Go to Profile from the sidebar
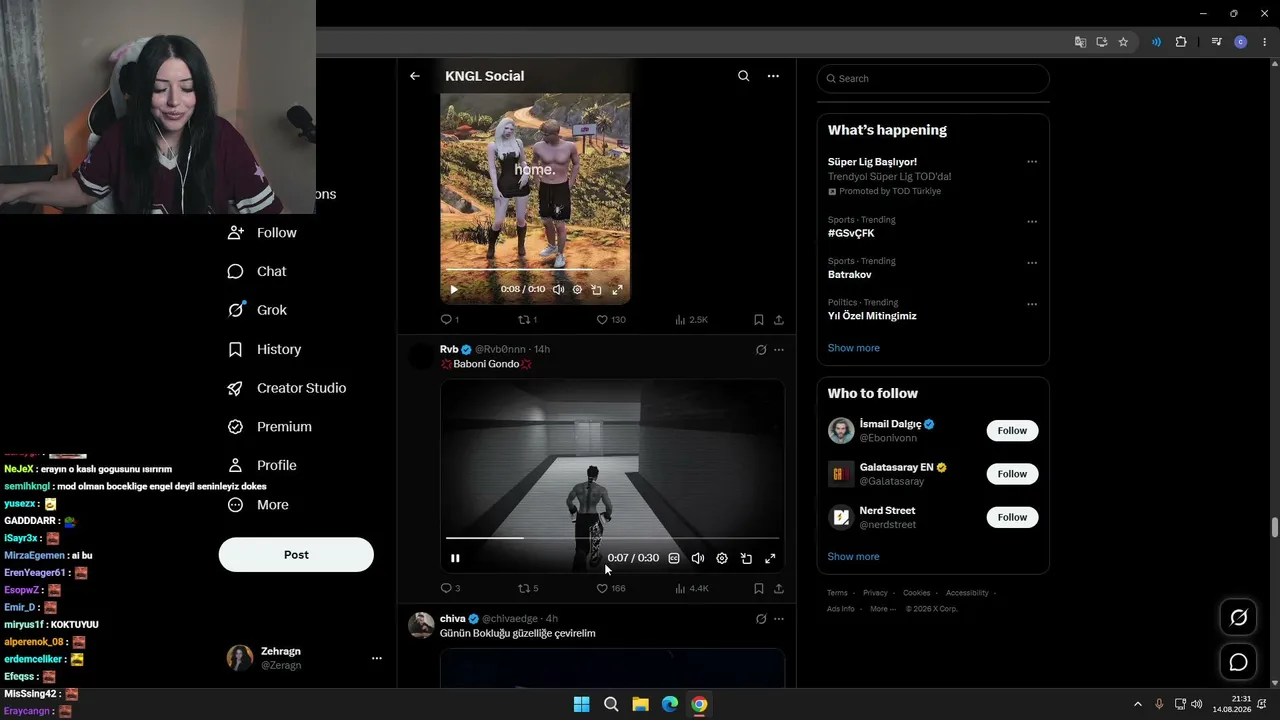The width and height of the screenshot is (1280, 720). pyautogui.click(x=263, y=465)
